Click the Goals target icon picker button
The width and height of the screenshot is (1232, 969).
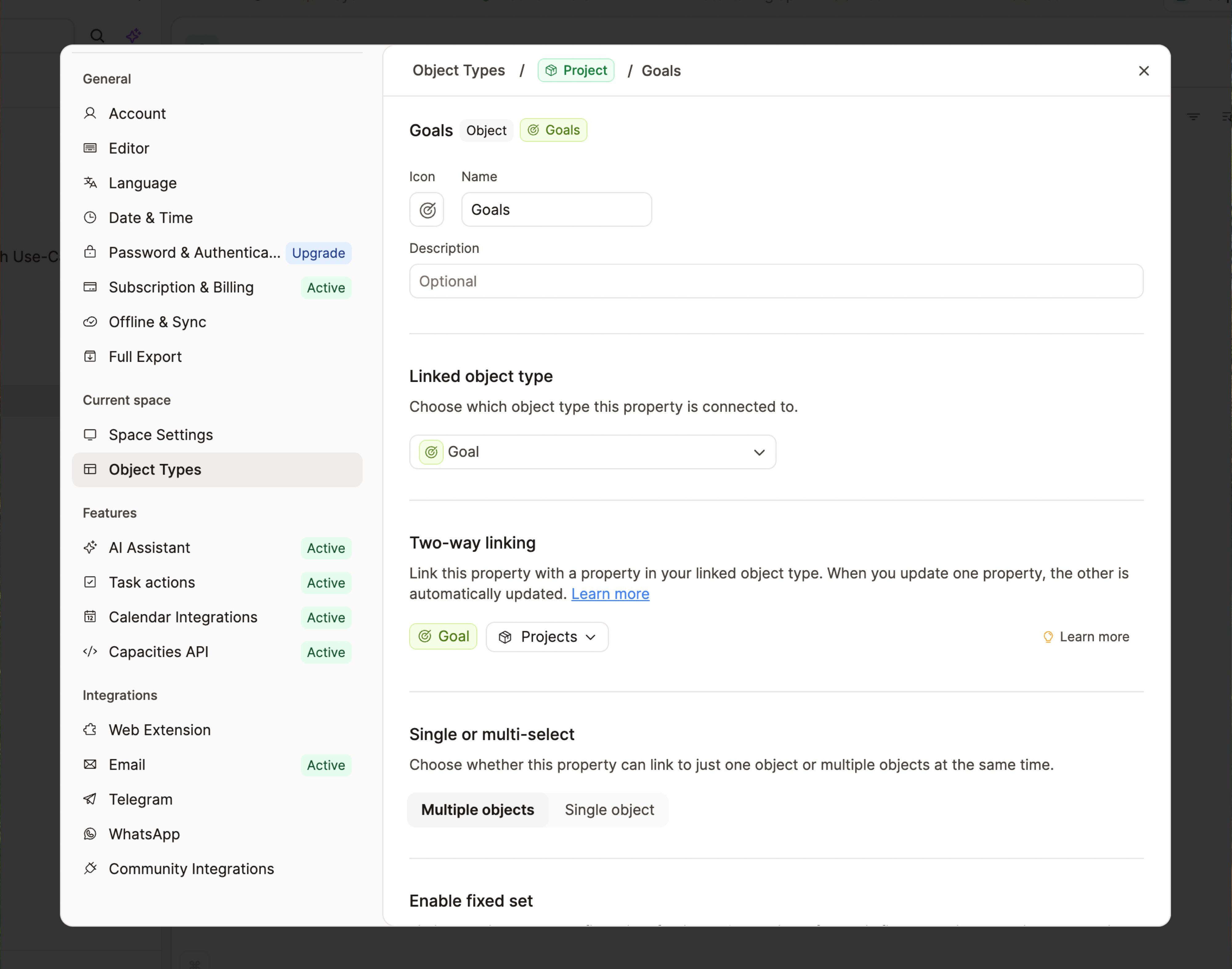click(427, 210)
